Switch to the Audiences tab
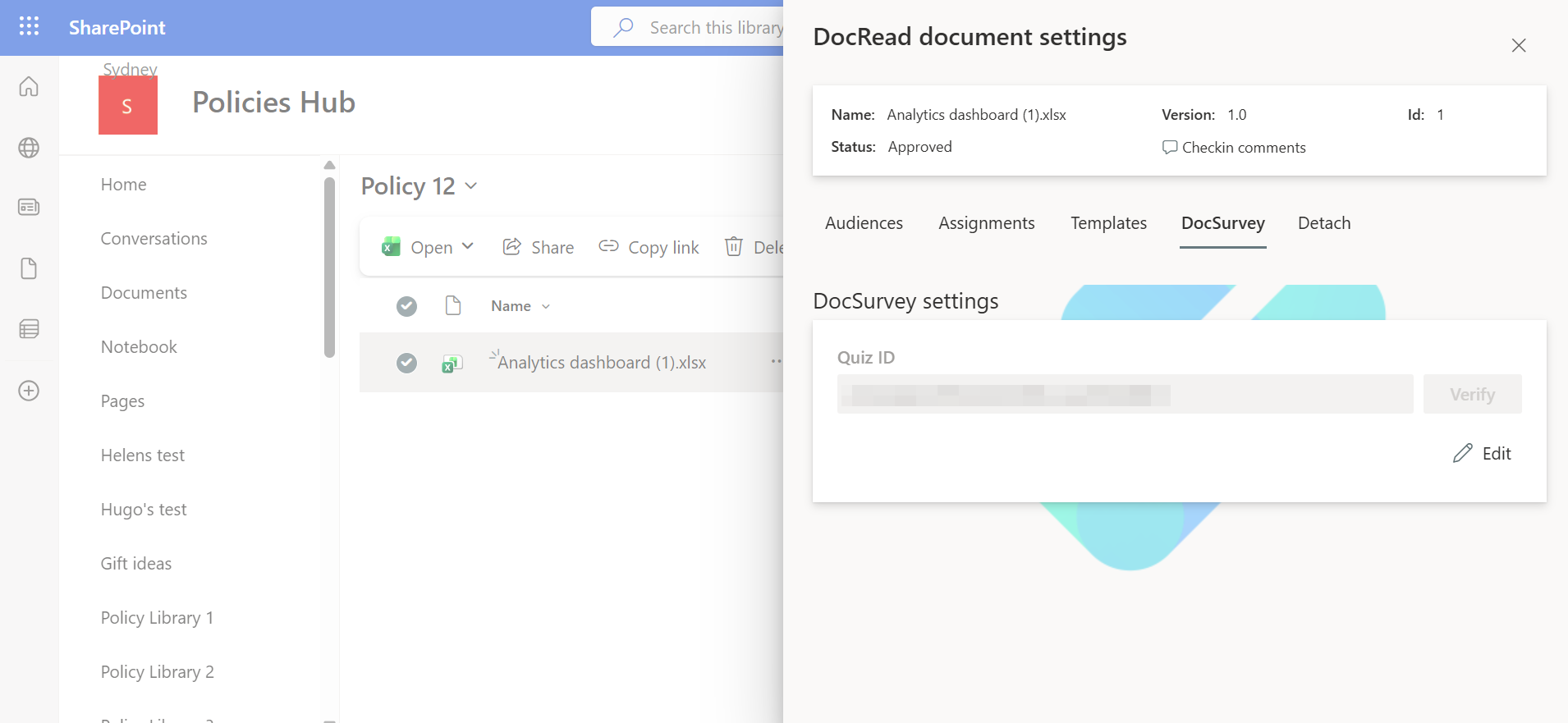The width and height of the screenshot is (1568, 723). point(864,223)
